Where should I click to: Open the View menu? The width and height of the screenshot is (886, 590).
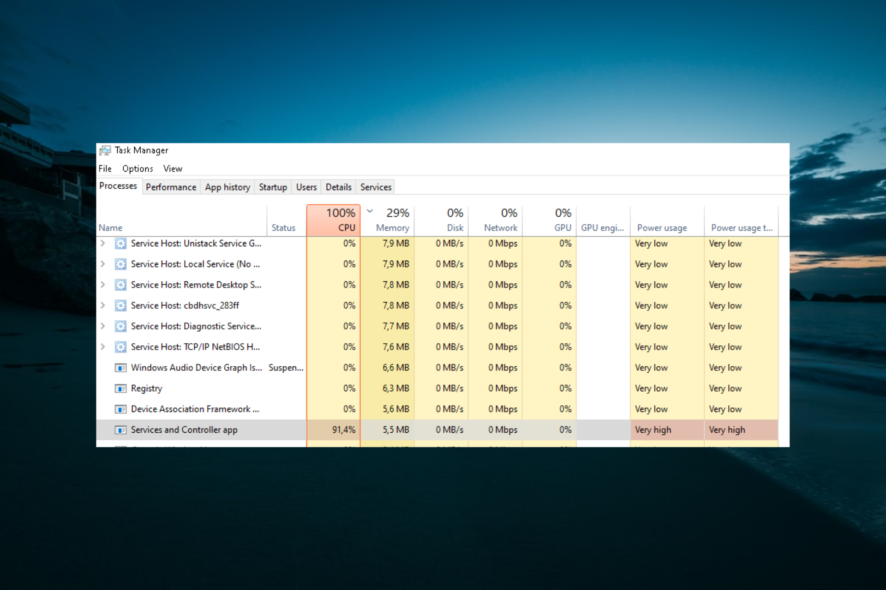click(x=172, y=168)
